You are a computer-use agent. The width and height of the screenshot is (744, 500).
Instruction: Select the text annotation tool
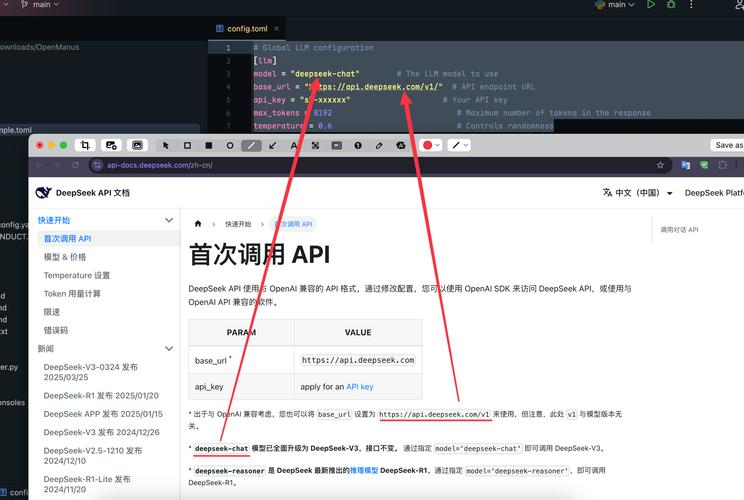coord(294,145)
